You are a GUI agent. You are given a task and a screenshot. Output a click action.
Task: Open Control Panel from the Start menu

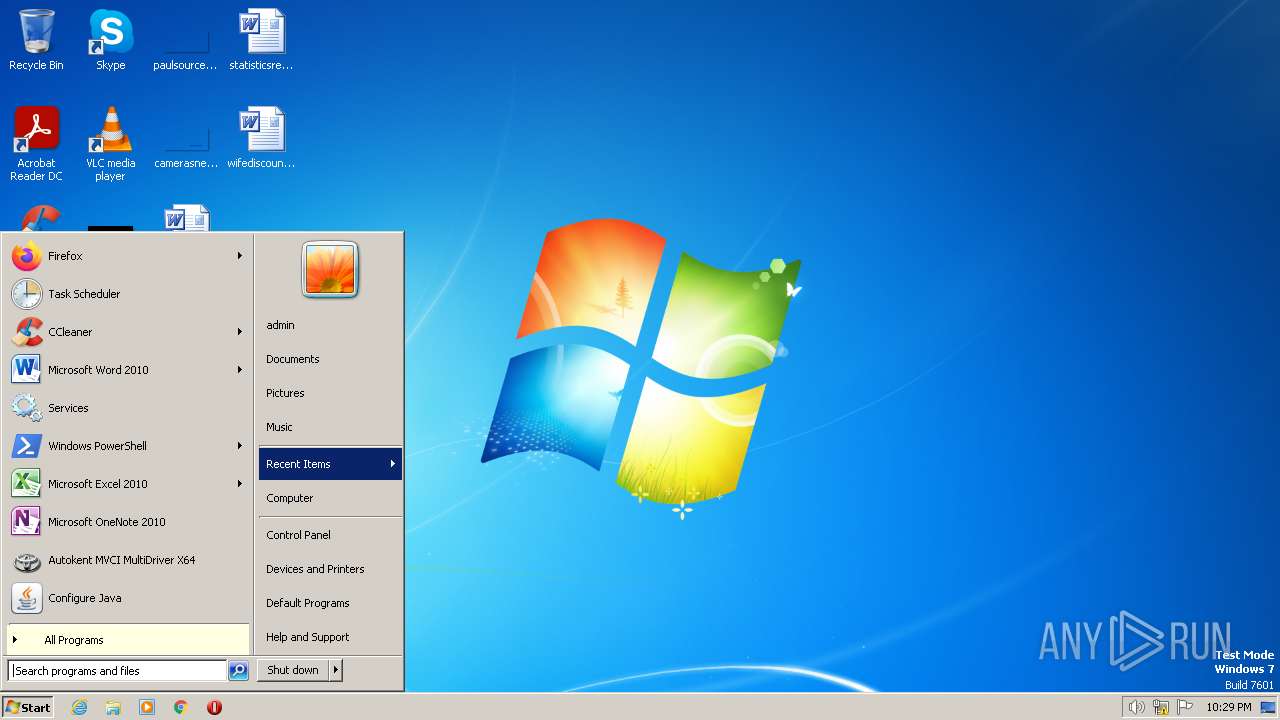point(330,535)
